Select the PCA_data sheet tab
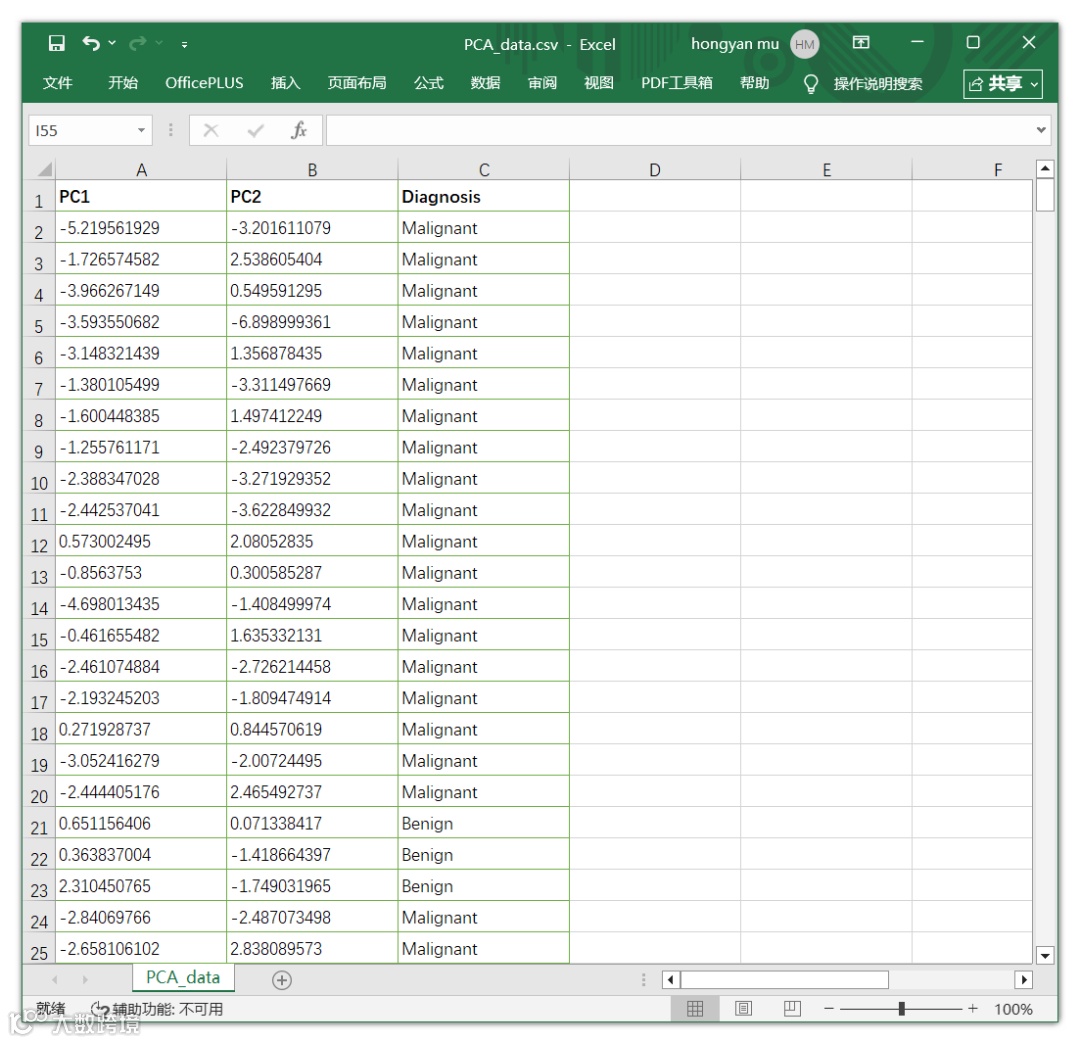Viewport: 1080px width, 1043px height. 183,978
